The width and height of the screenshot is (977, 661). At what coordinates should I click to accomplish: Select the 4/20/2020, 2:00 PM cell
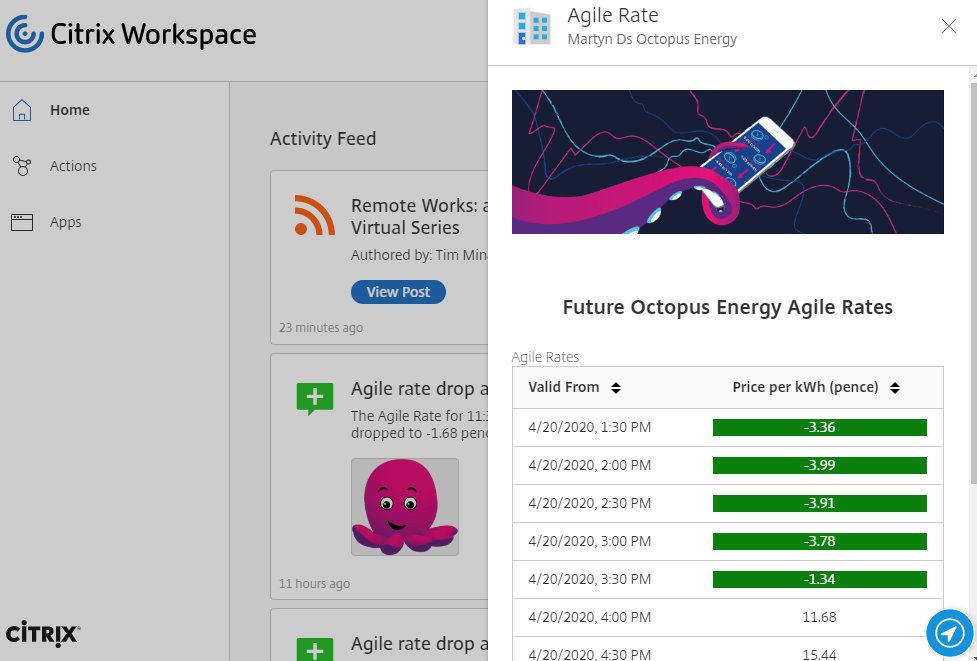tap(589, 465)
